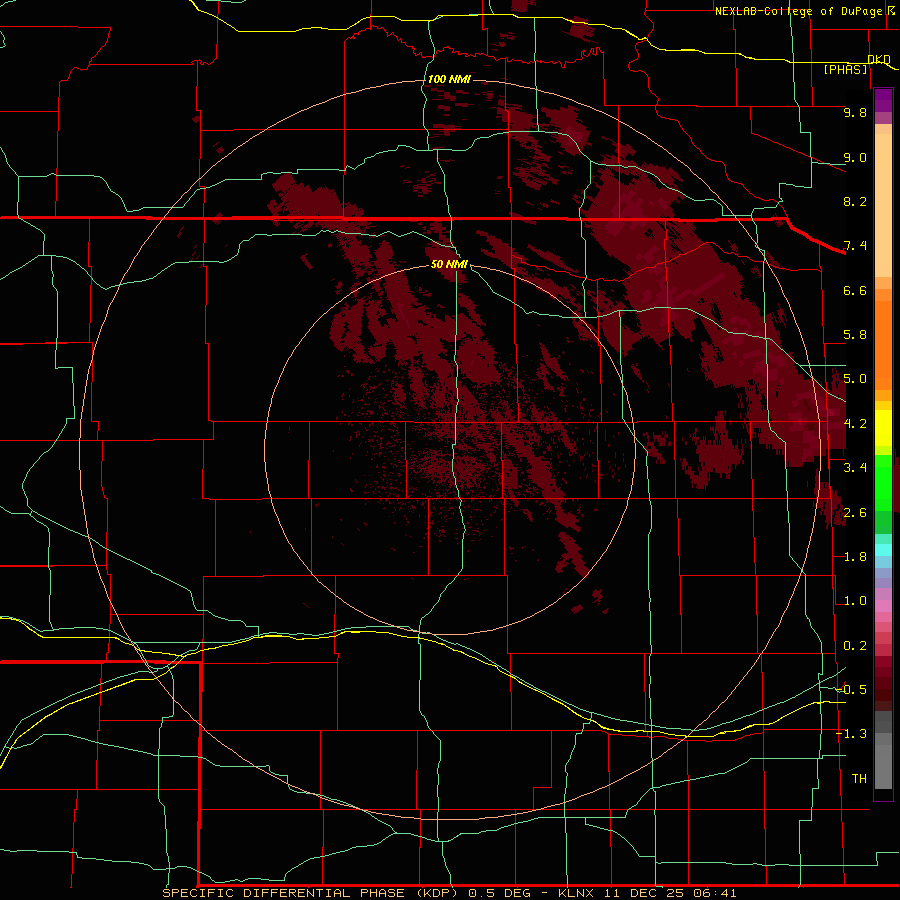This screenshot has width=900, height=900.
Task: Click the -1.3 color scale value
Action: pyautogui.click(x=852, y=734)
